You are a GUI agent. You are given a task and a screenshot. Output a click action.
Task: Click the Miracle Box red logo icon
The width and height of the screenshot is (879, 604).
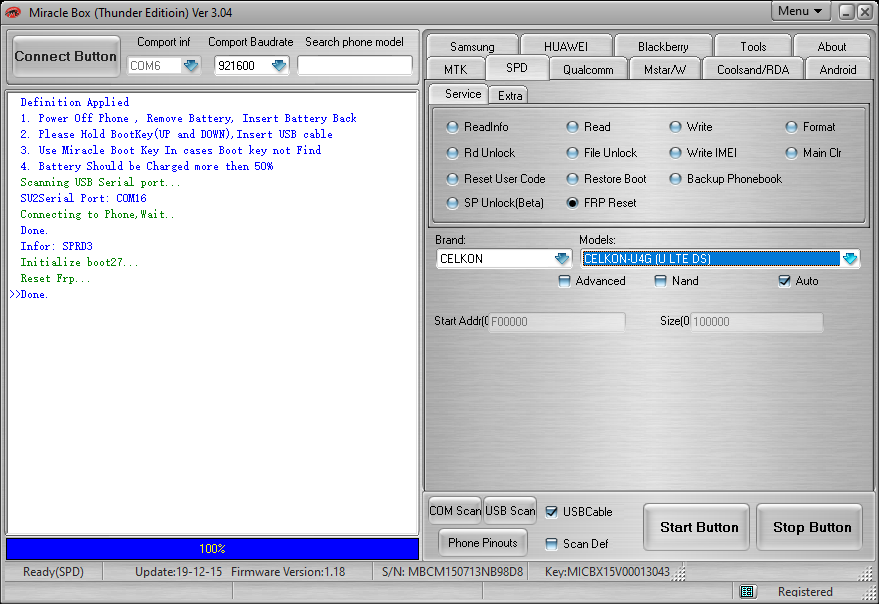13,12
